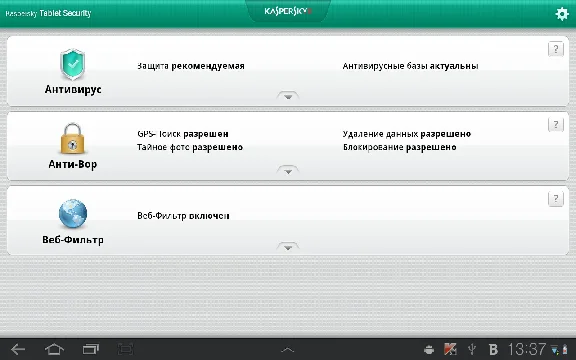
Task: Click 'Тайное фото разрешено' status text
Action: pyautogui.click(x=190, y=147)
